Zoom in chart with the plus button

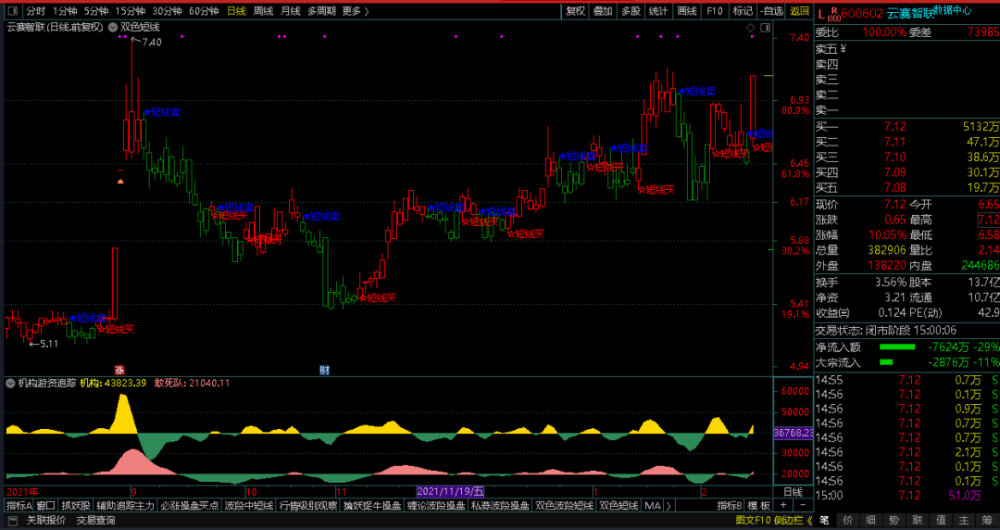pos(783,506)
